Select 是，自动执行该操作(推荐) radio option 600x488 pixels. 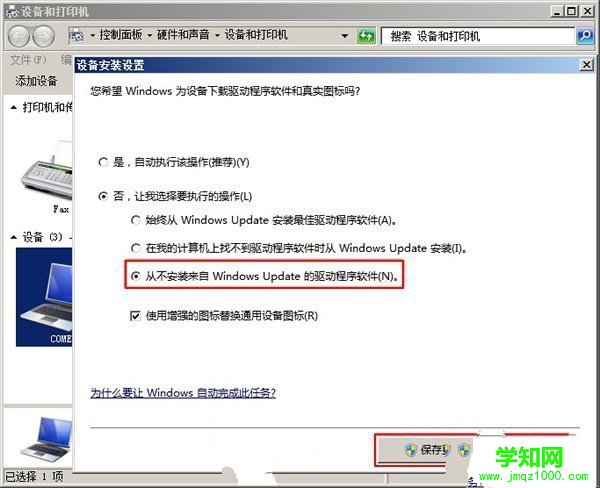coord(103,162)
